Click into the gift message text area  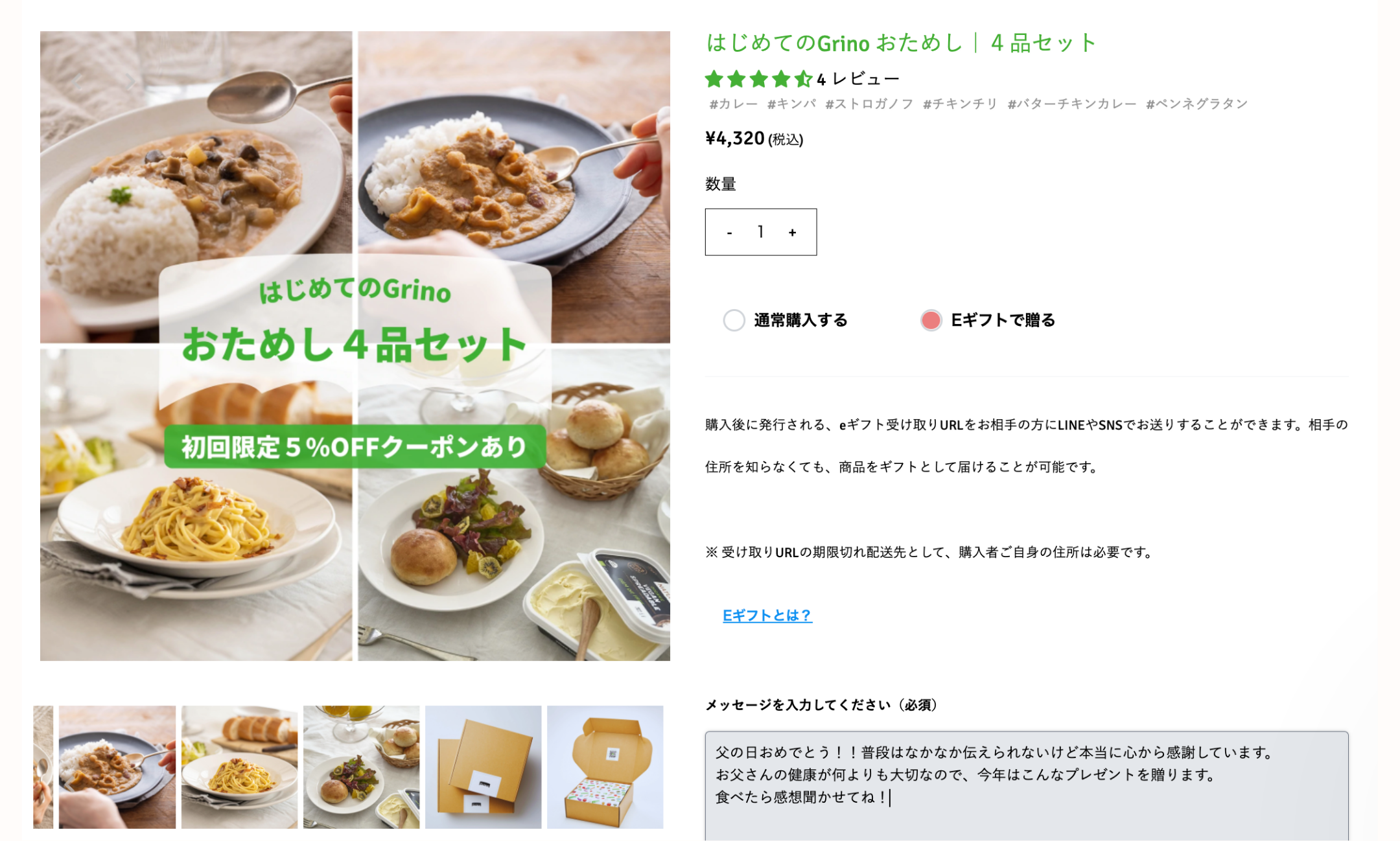(x=1027, y=786)
